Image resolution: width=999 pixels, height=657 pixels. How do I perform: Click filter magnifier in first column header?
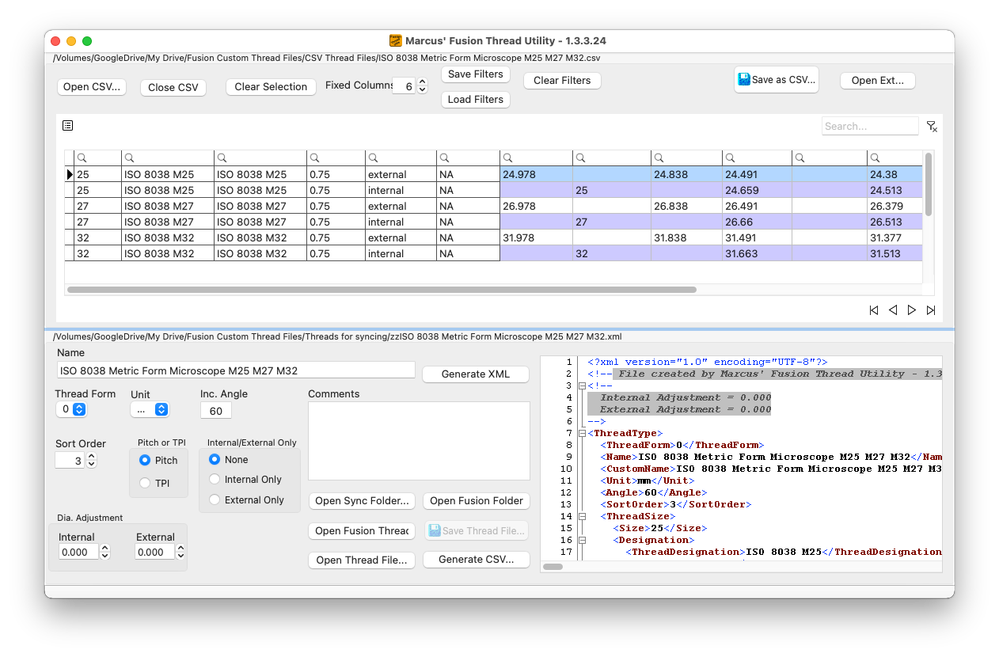point(82,158)
